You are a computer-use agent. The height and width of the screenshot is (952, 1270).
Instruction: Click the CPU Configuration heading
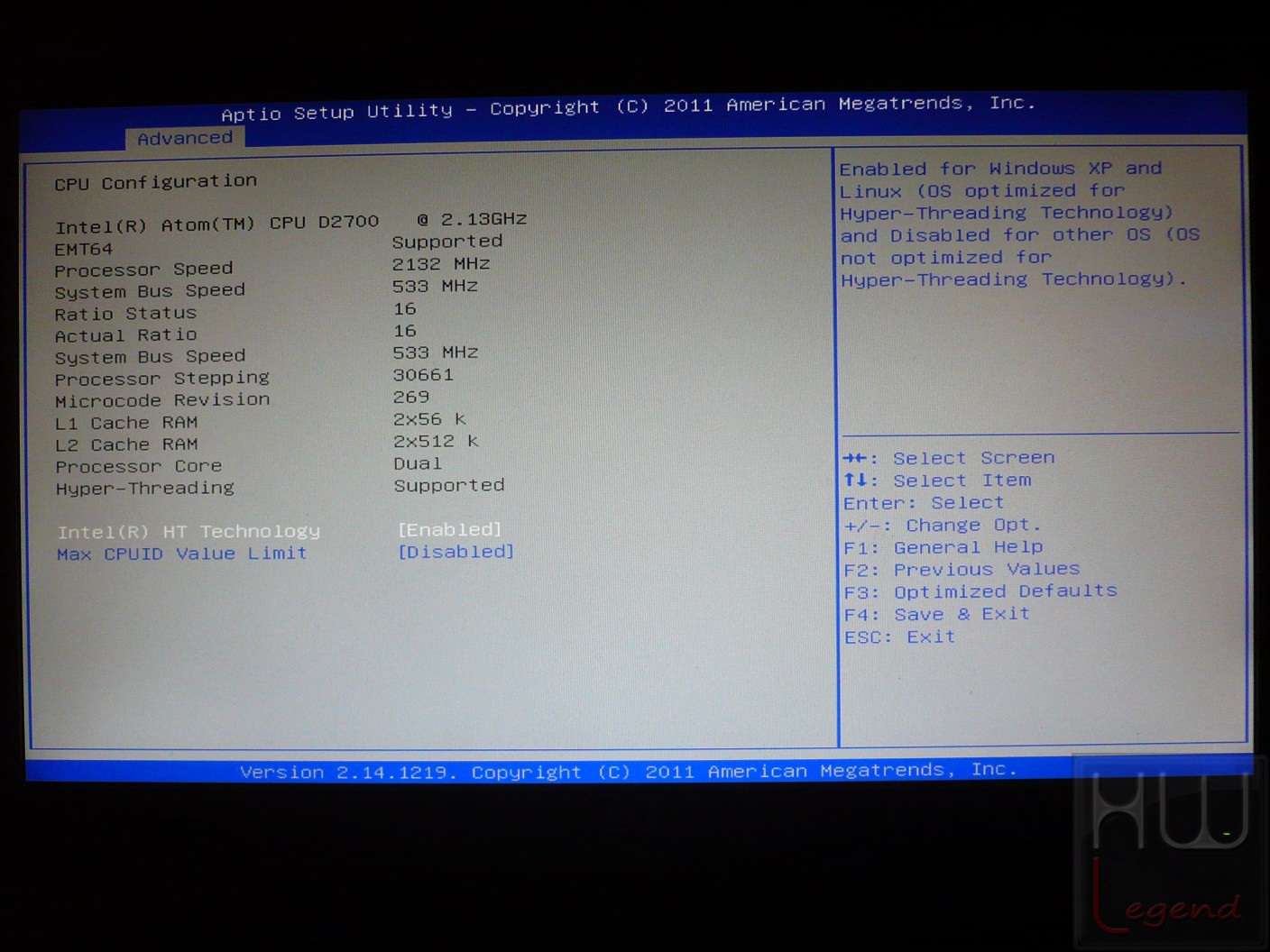tap(155, 182)
